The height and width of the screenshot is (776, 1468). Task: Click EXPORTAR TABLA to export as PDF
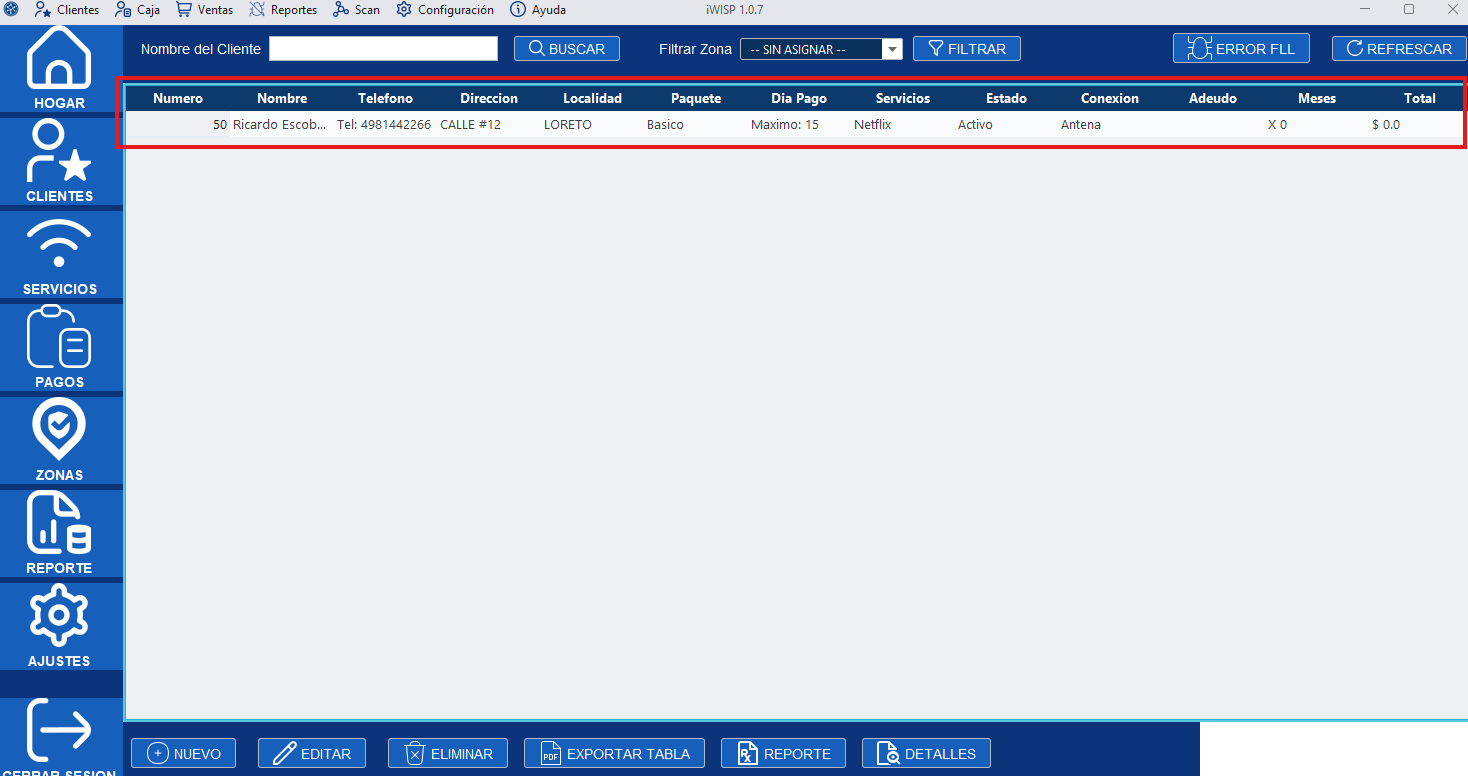pos(614,753)
